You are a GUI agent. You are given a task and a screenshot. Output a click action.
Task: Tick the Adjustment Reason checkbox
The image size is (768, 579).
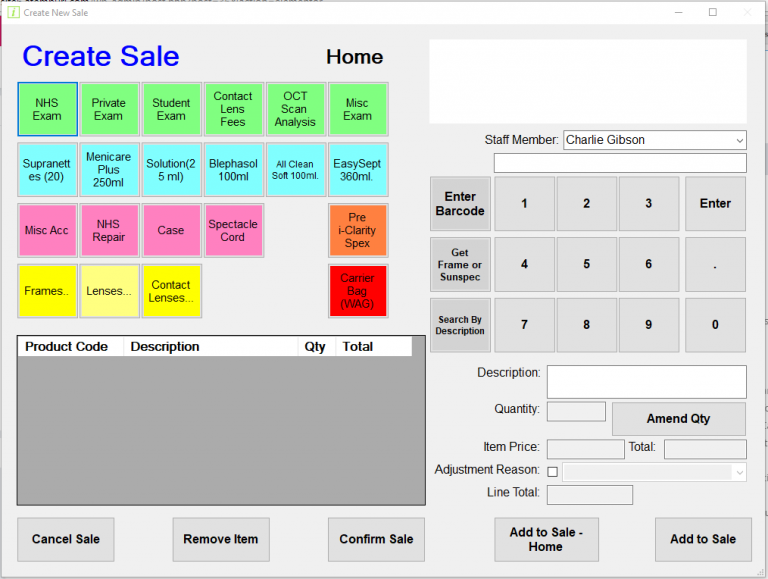[x=552, y=472]
